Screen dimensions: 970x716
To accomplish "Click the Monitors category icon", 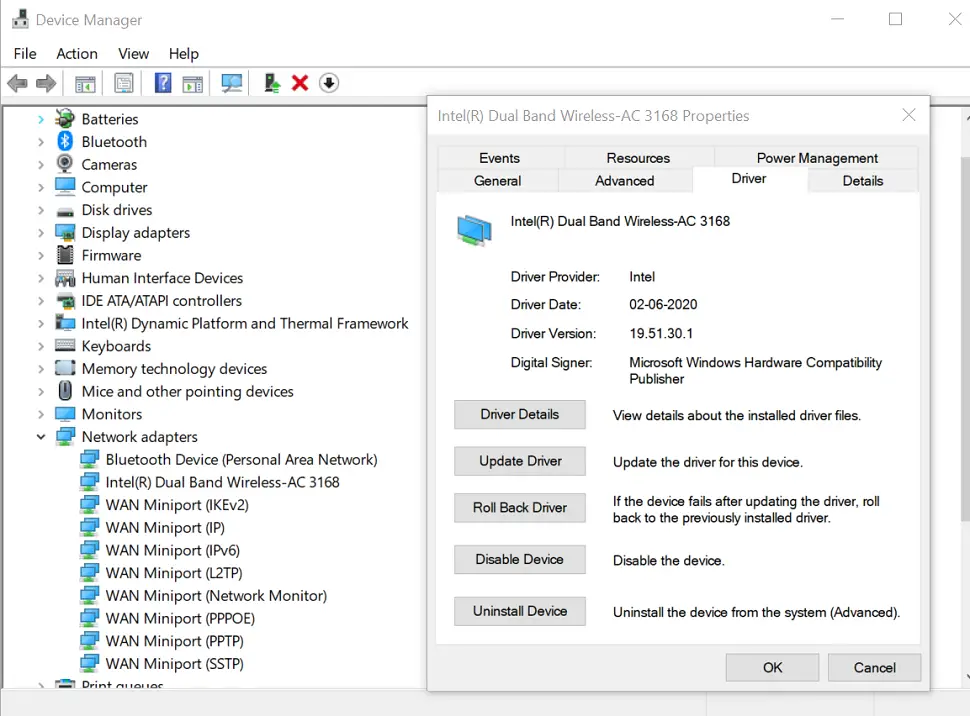I will click(65, 413).
